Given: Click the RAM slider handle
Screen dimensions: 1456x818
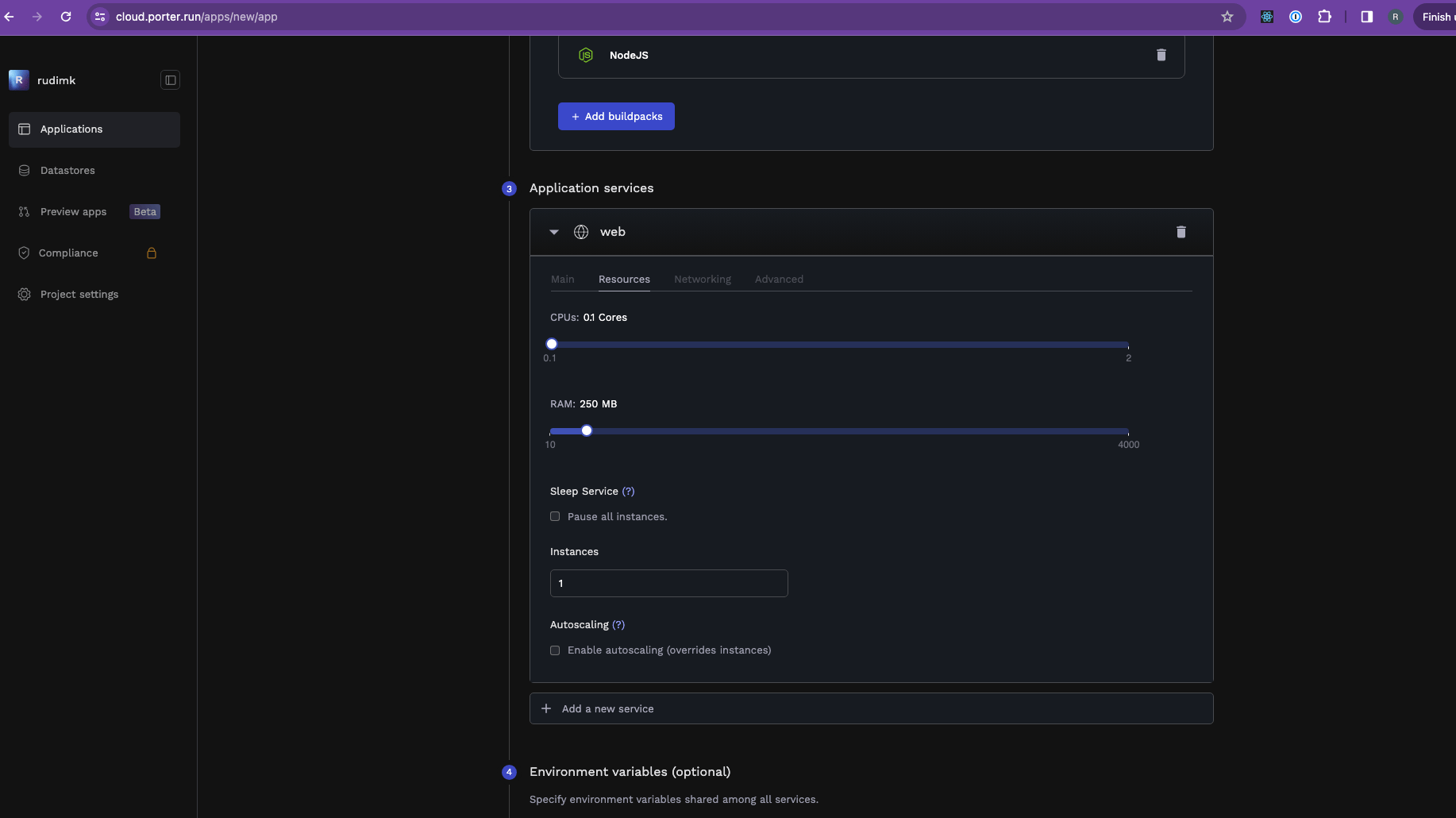Looking at the screenshot, I should click(x=586, y=430).
